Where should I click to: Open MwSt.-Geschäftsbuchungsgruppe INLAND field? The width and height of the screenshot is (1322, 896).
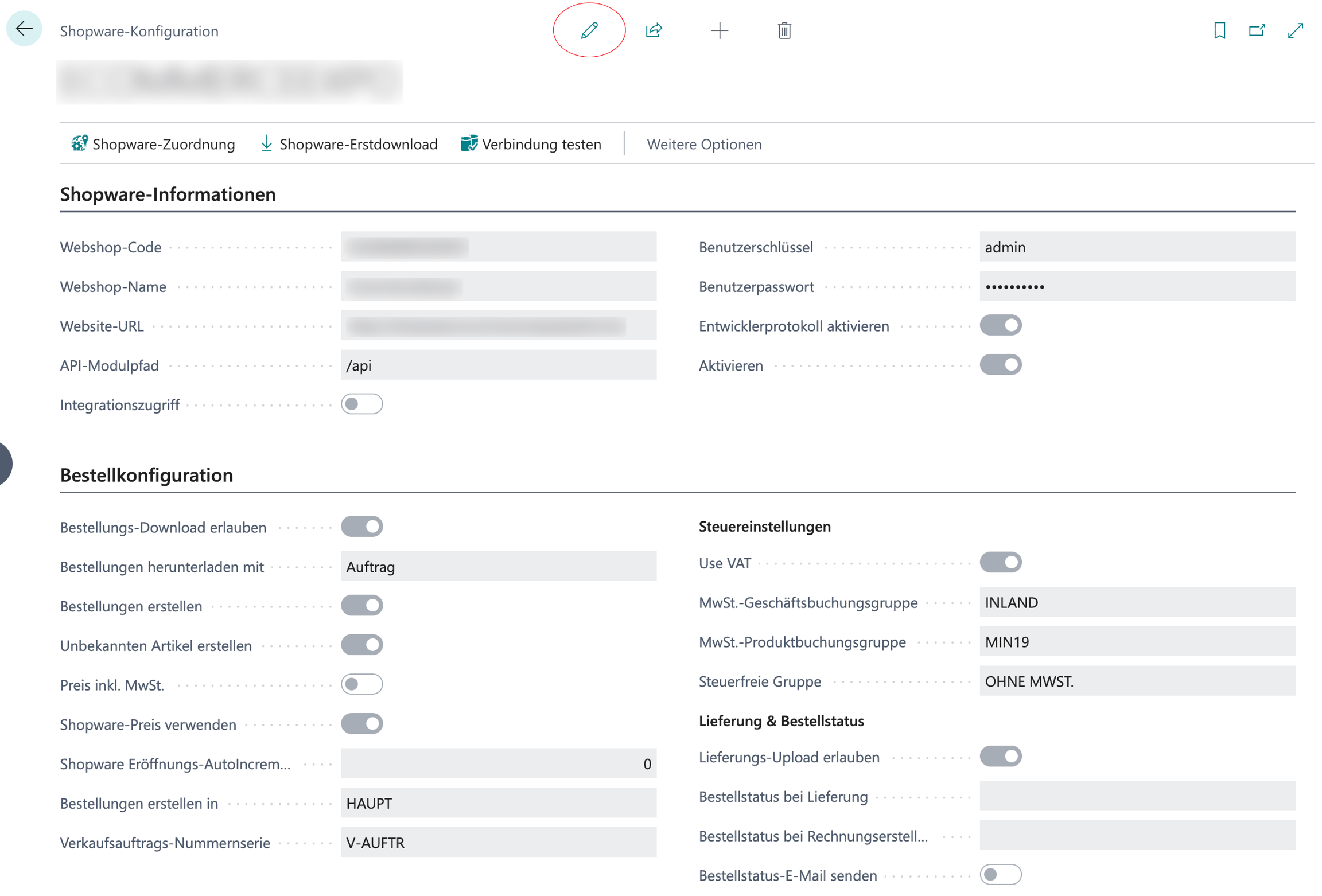tap(1137, 602)
